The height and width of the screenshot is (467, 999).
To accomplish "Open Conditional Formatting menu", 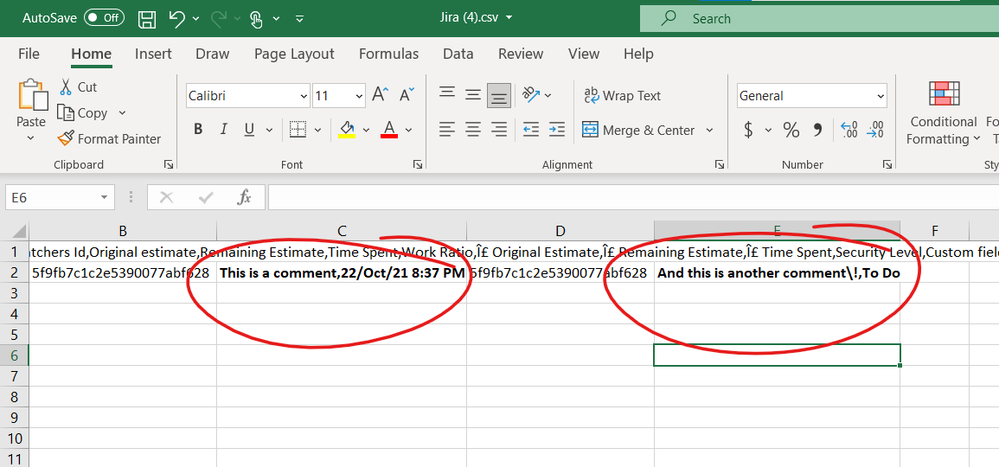I will click(x=944, y=113).
